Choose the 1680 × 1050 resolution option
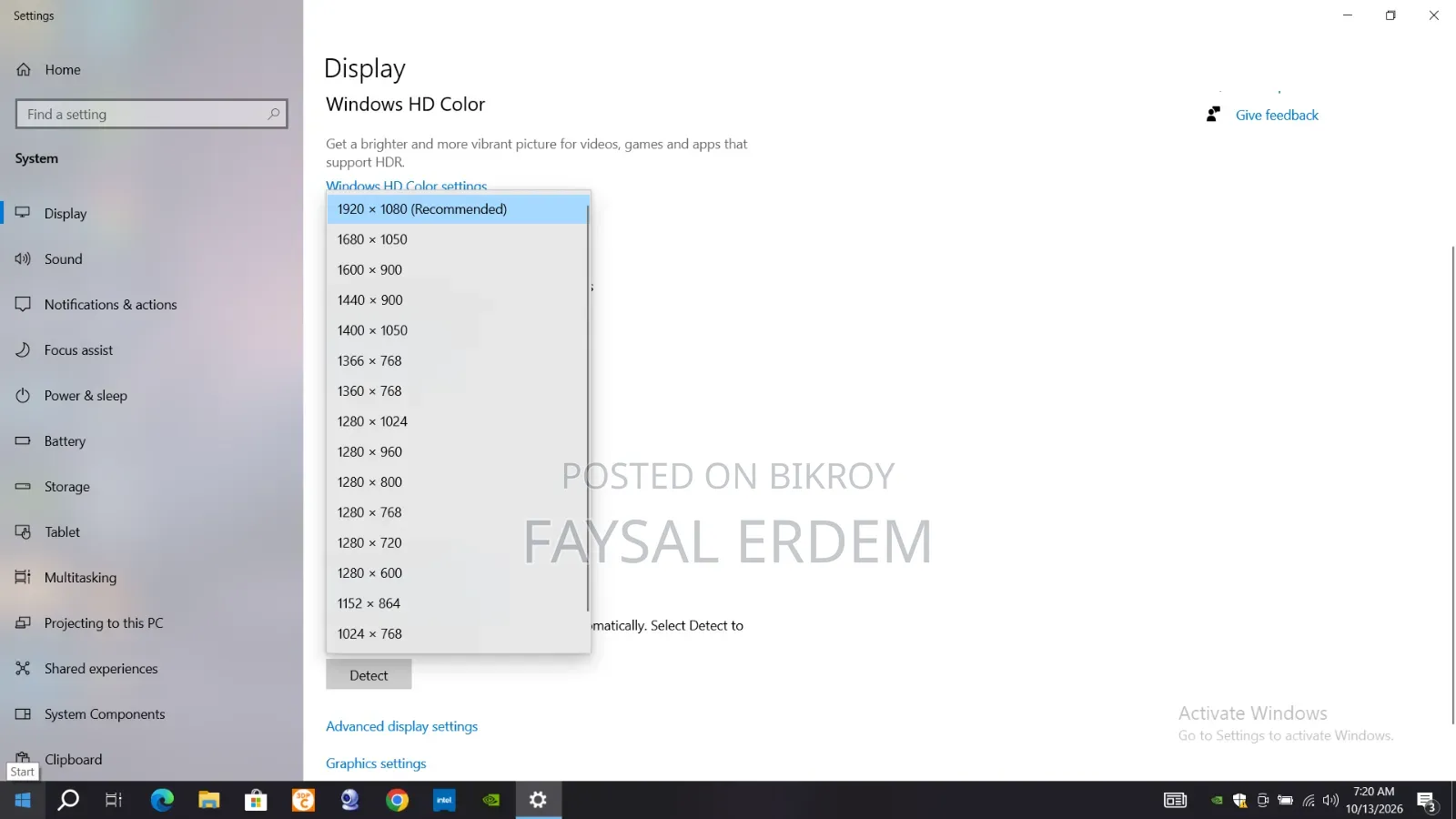 [457, 239]
